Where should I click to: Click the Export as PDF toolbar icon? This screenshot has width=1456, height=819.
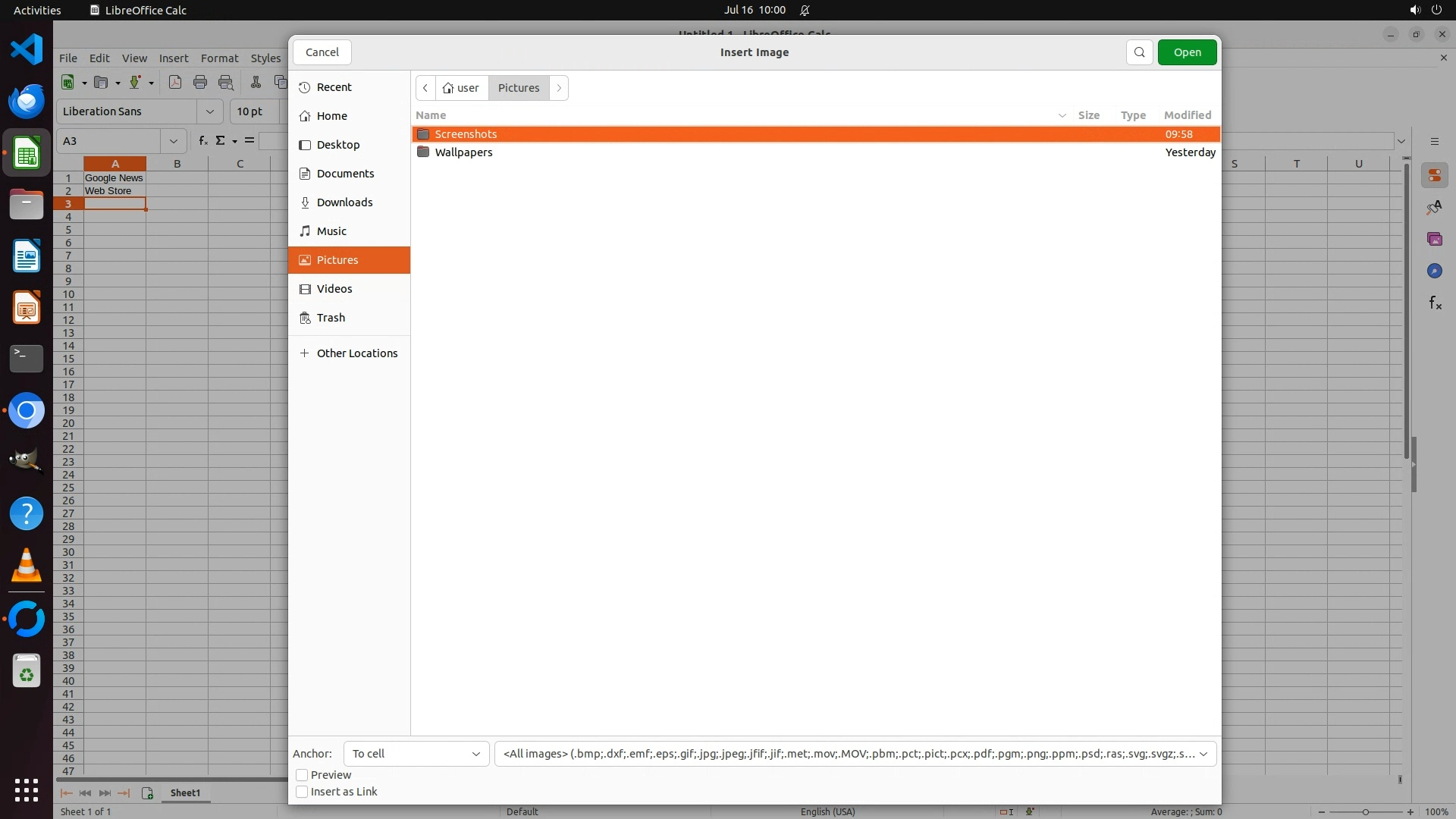(x=175, y=83)
